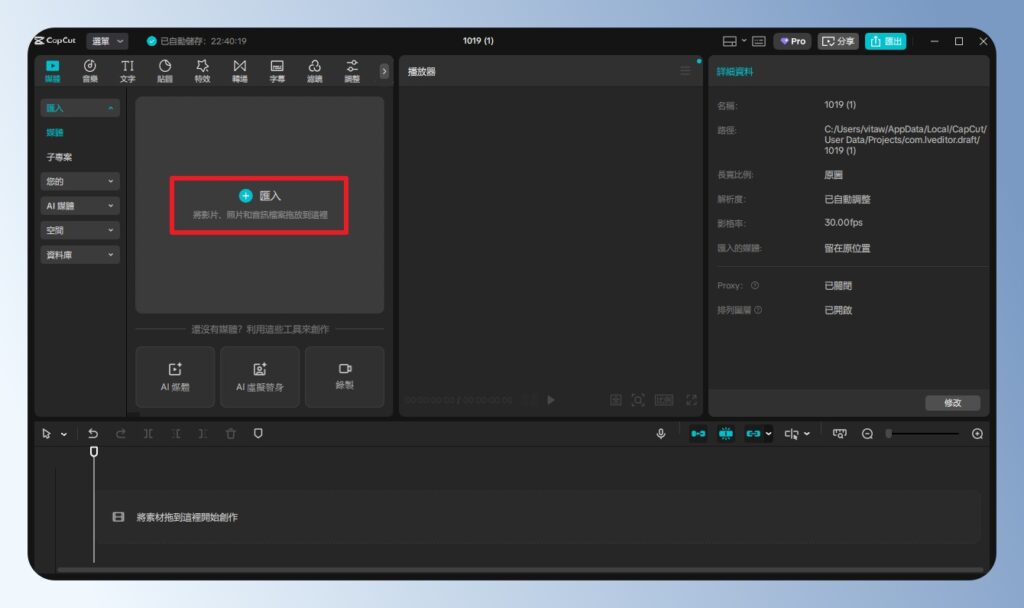Click the undo arrow in timeline toolbar
Screen dimensions: 1024x608
pos(93,433)
